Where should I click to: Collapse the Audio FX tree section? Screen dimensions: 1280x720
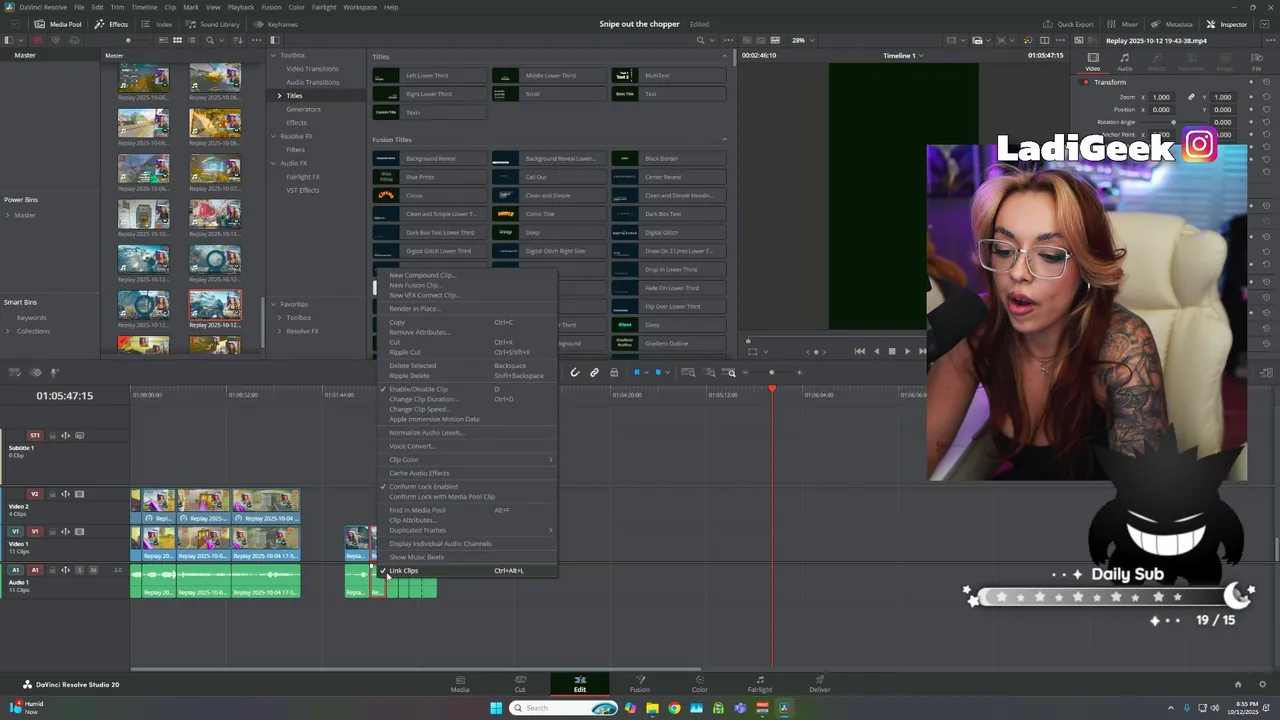pyautogui.click(x=273, y=163)
